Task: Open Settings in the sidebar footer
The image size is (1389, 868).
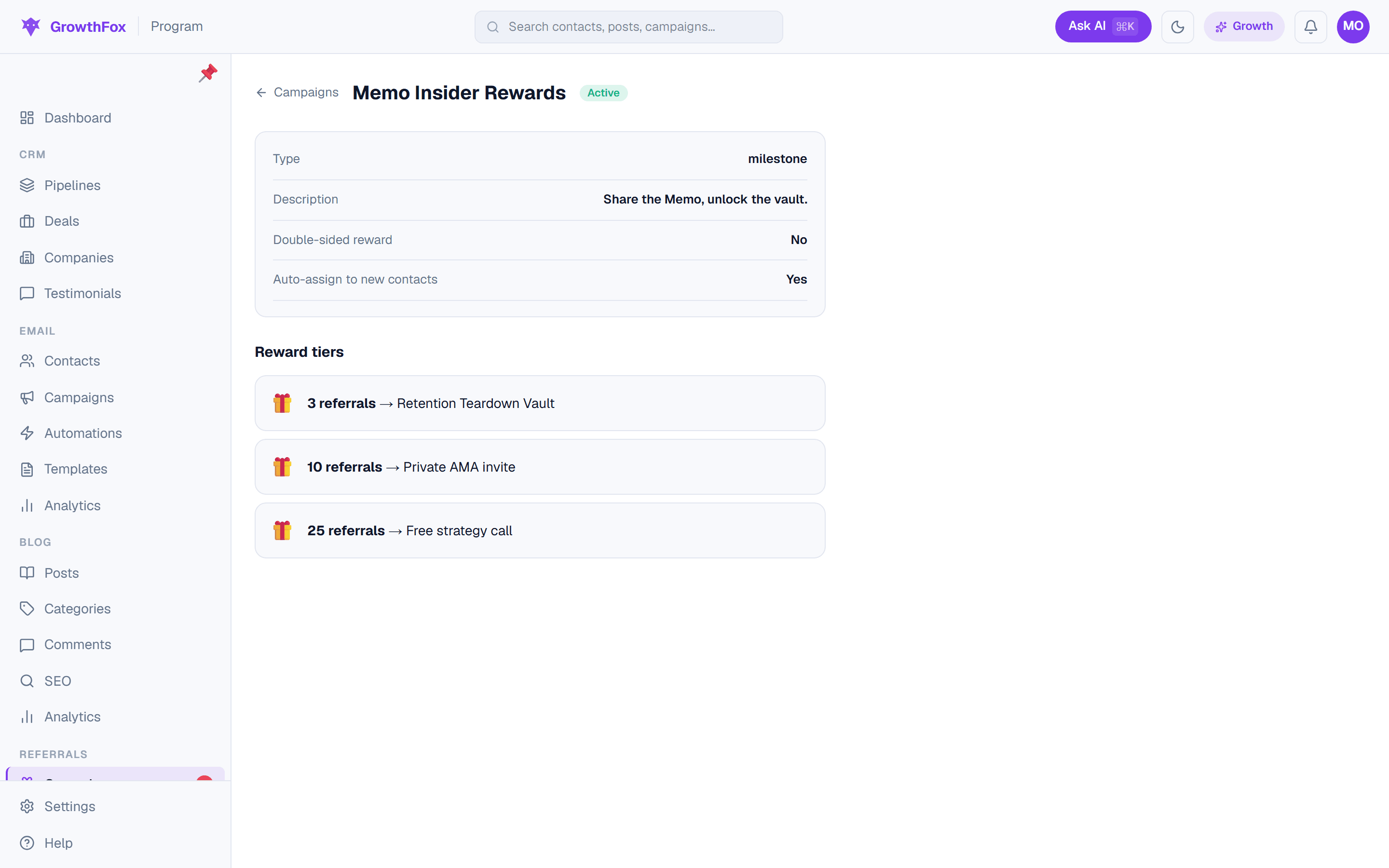Action: point(115,807)
